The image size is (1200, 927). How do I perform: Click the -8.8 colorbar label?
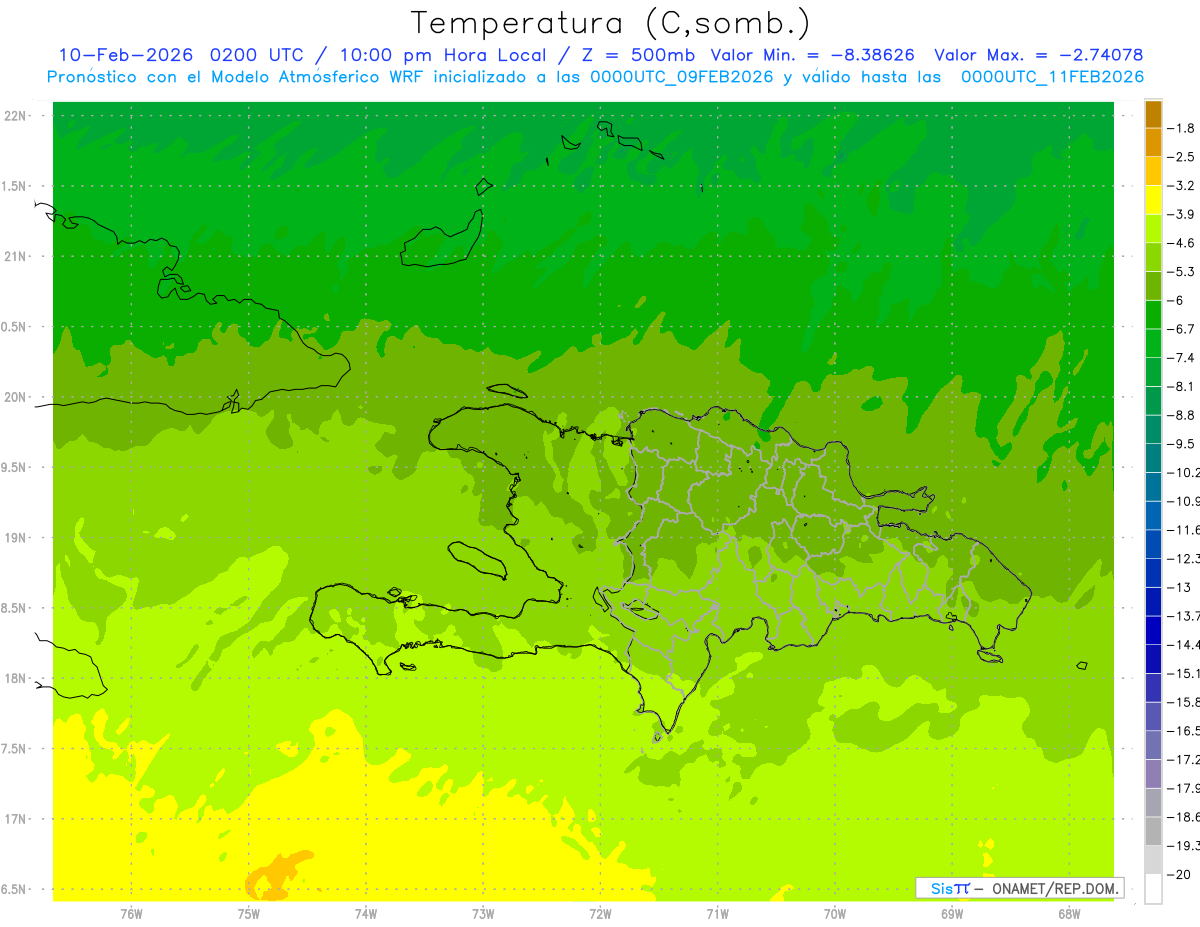(1182, 415)
